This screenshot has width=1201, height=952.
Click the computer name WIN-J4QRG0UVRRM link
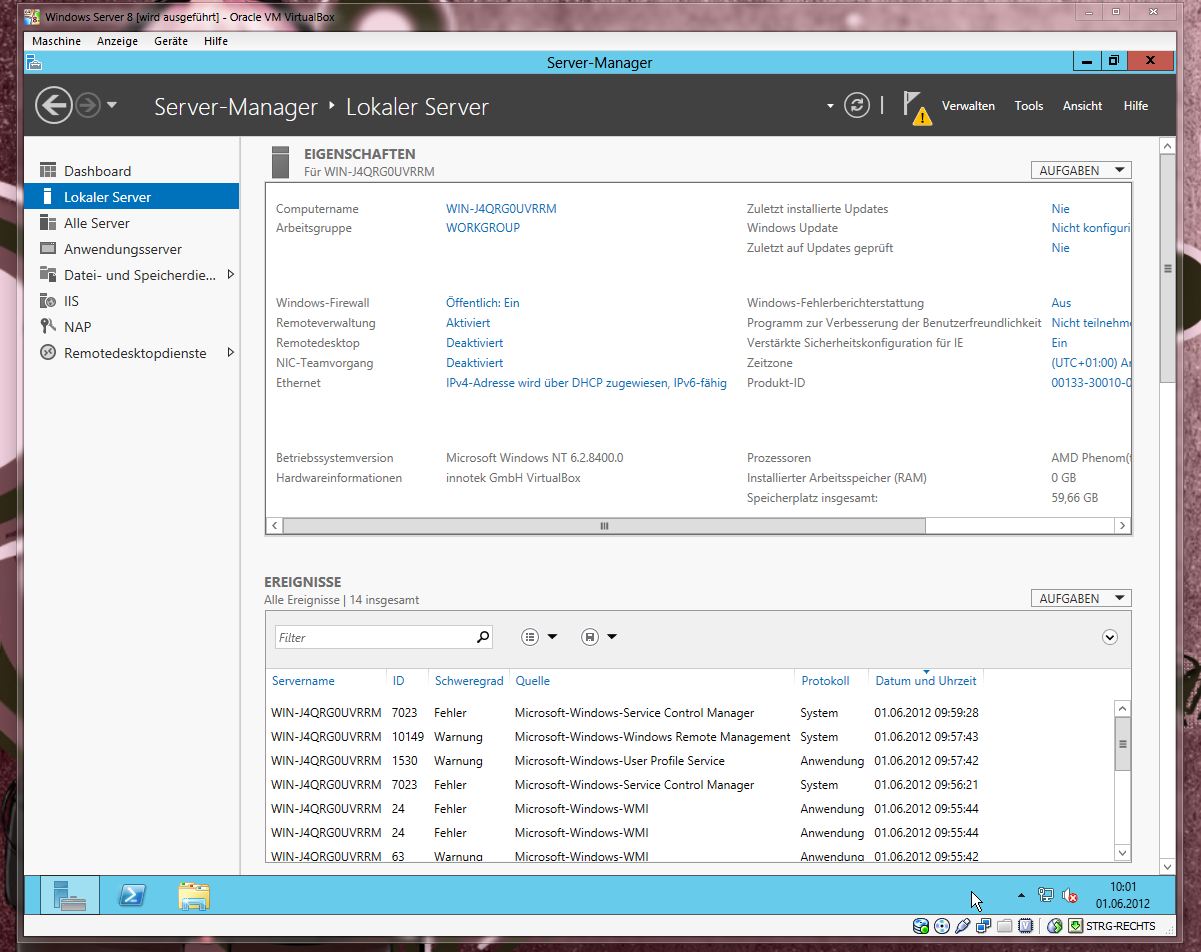[x=501, y=209]
